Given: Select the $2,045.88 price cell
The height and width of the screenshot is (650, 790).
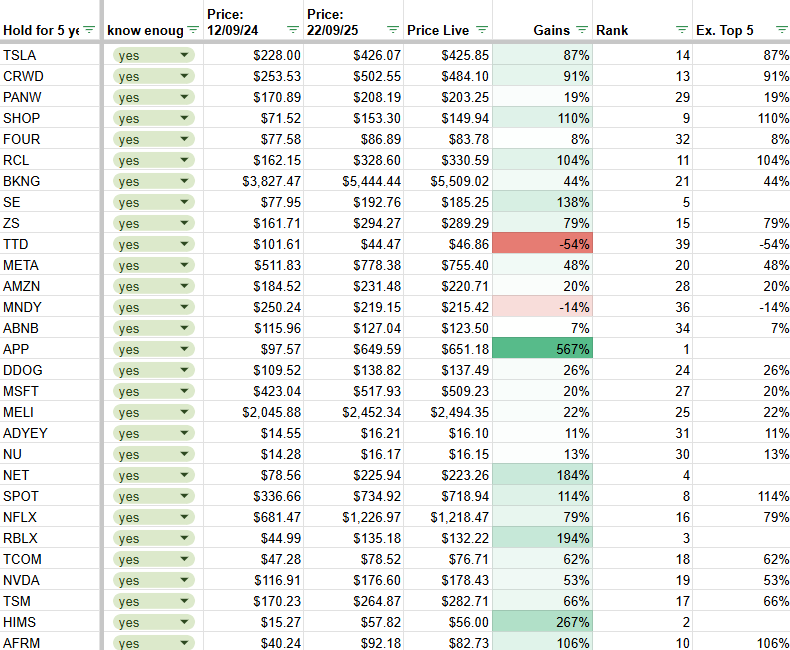Looking at the screenshot, I should (x=253, y=412).
